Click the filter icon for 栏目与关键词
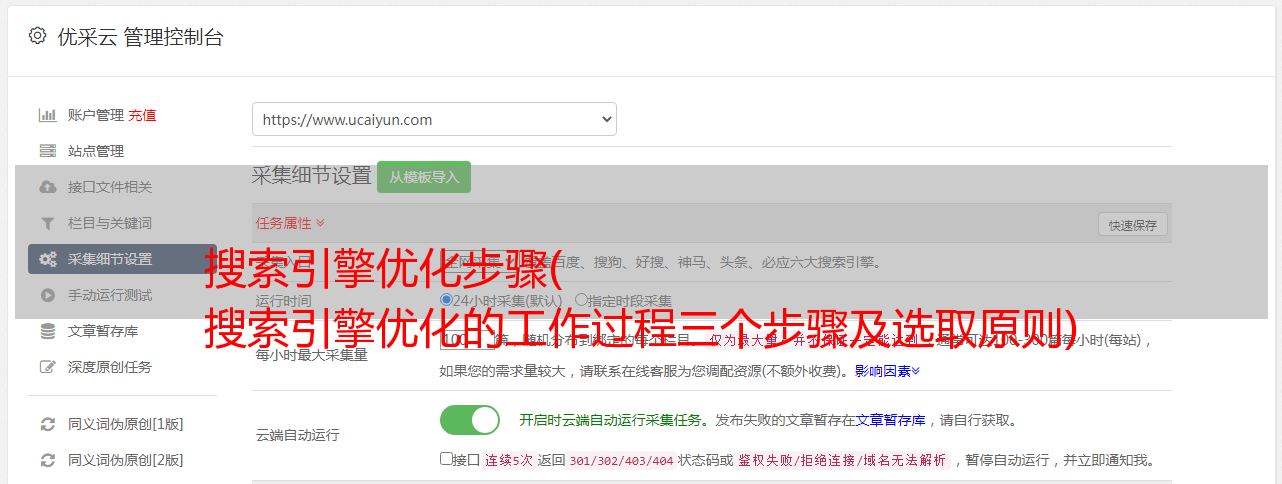1282x484 pixels. pyautogui.click(x=47, y=223)
